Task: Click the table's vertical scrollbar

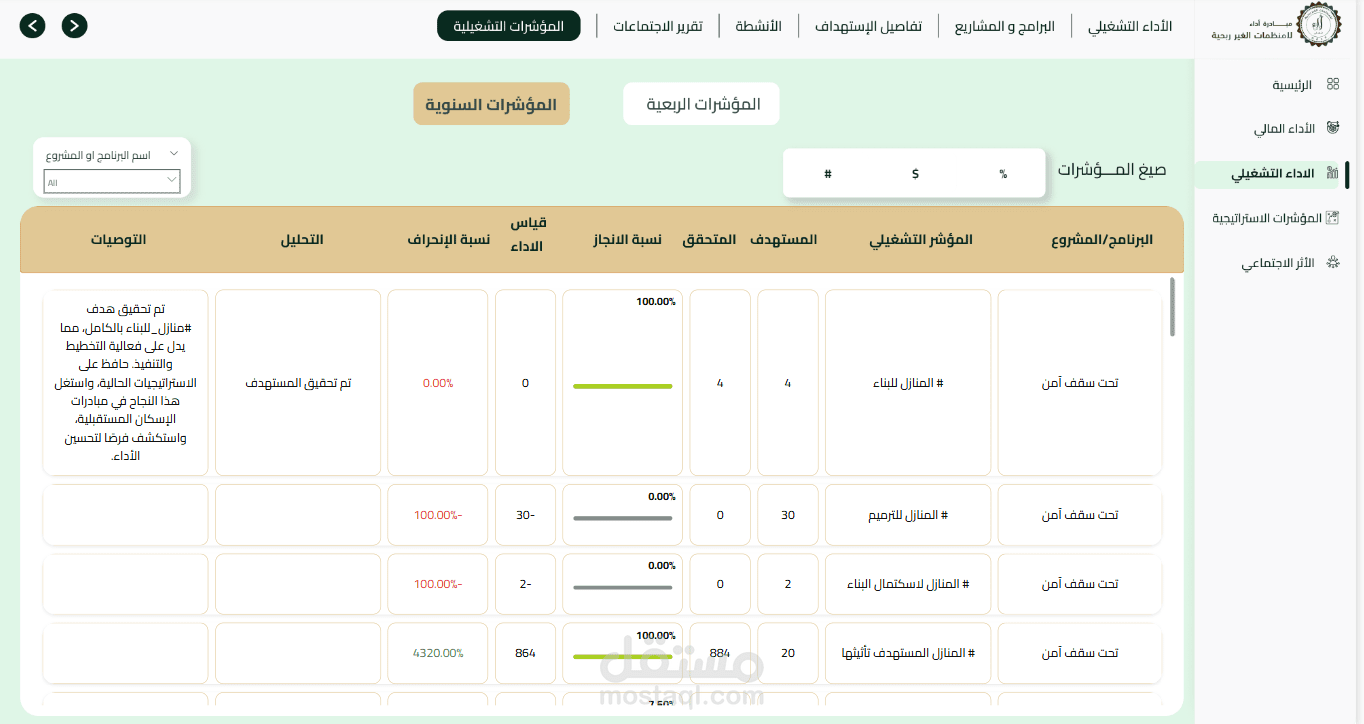Action: [x=1172, y=308]
